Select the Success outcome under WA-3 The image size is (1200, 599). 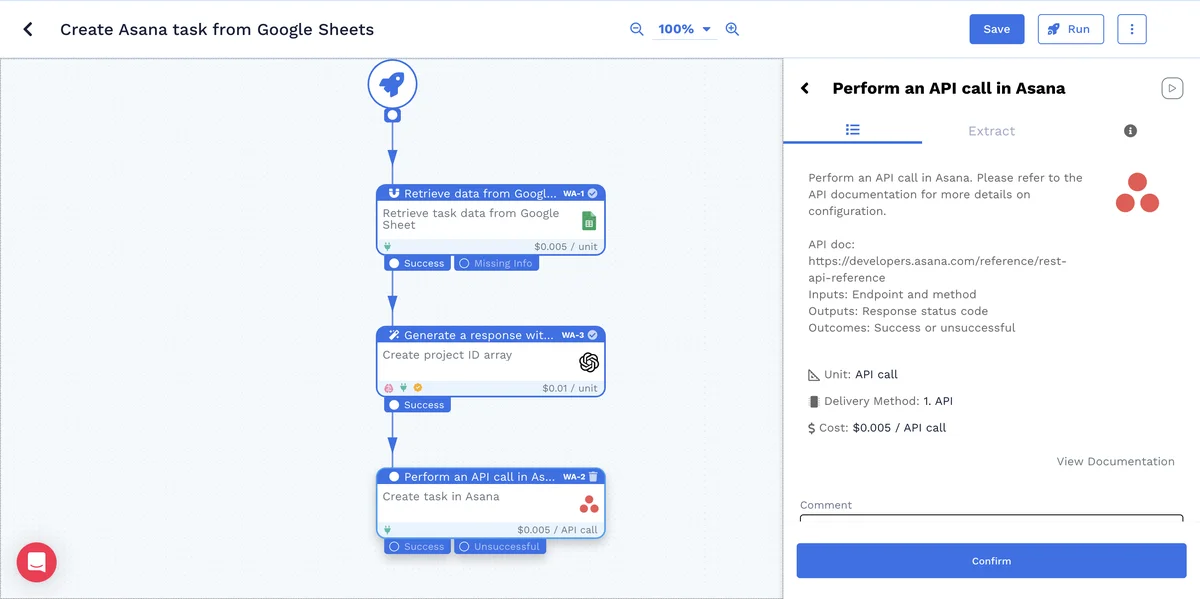[x=417, y=405]
